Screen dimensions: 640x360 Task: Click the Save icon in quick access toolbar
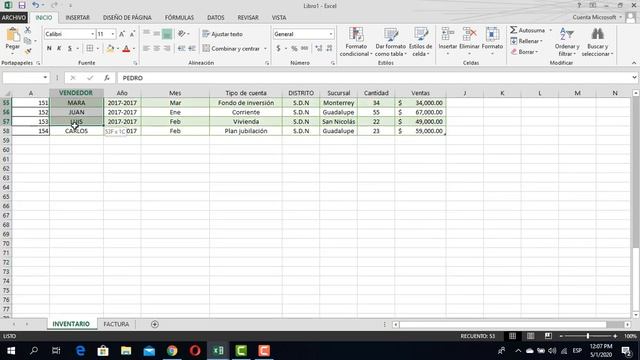[22, 5]
